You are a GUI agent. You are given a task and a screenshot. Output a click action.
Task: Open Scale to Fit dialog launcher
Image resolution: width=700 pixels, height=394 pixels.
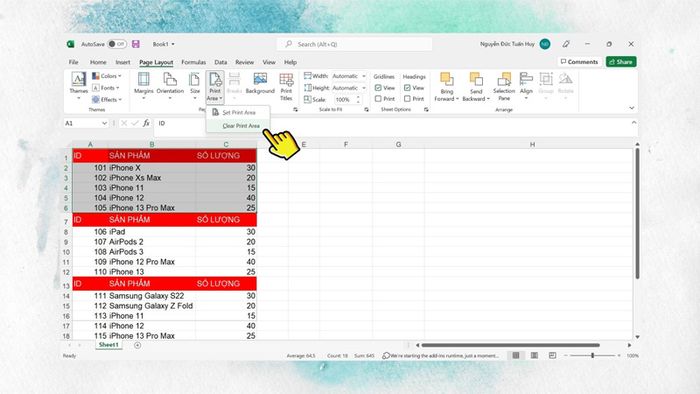(367, 109)
